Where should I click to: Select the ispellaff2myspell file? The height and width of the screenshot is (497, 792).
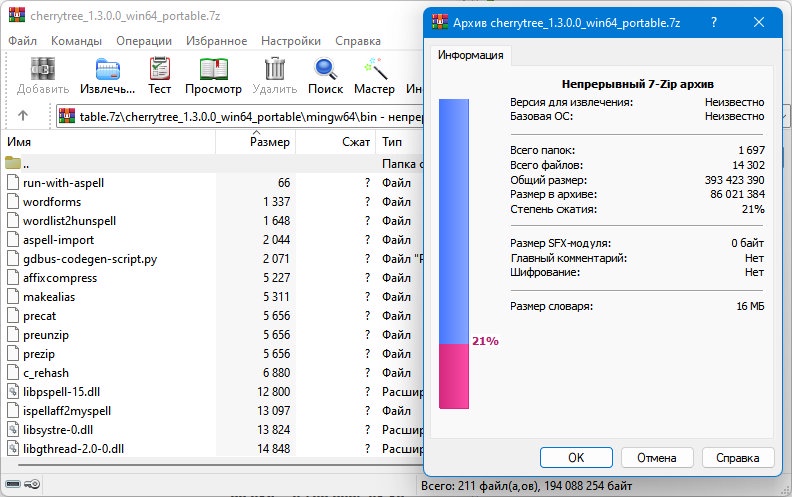point(67,411)
